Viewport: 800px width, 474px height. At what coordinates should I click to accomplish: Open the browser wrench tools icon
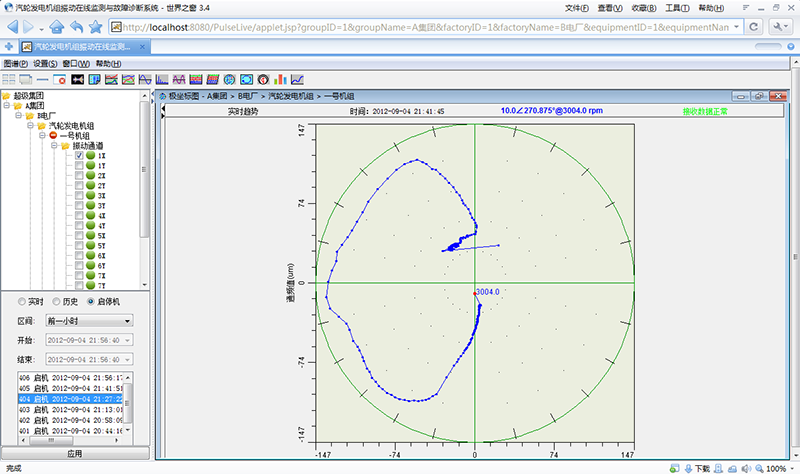click(x=780, y=27)
